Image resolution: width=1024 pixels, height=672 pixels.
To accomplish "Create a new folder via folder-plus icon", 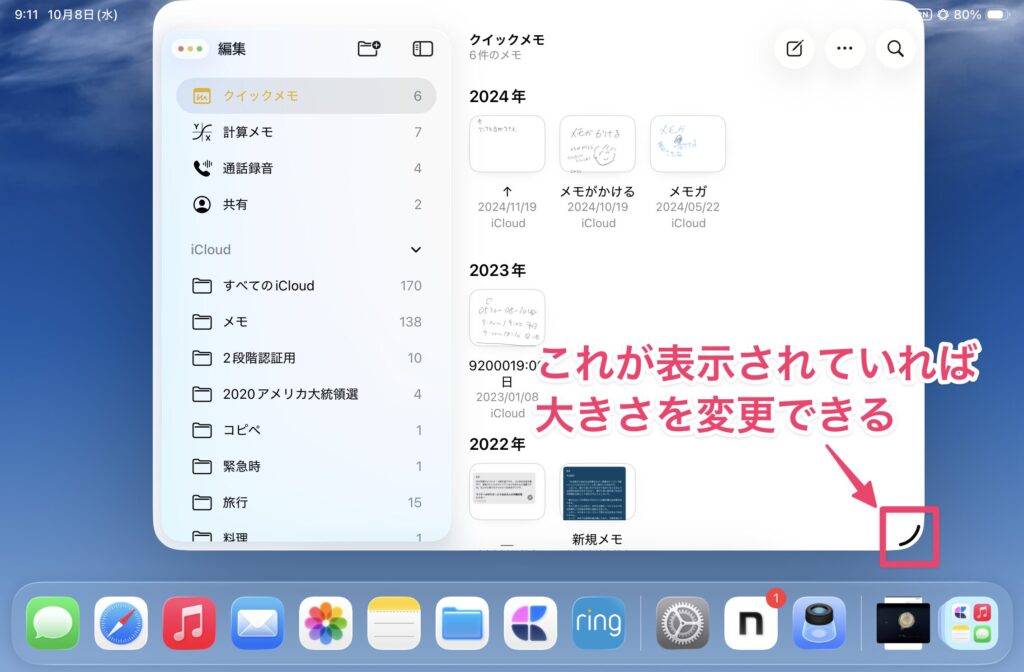I will coord(369,48).
